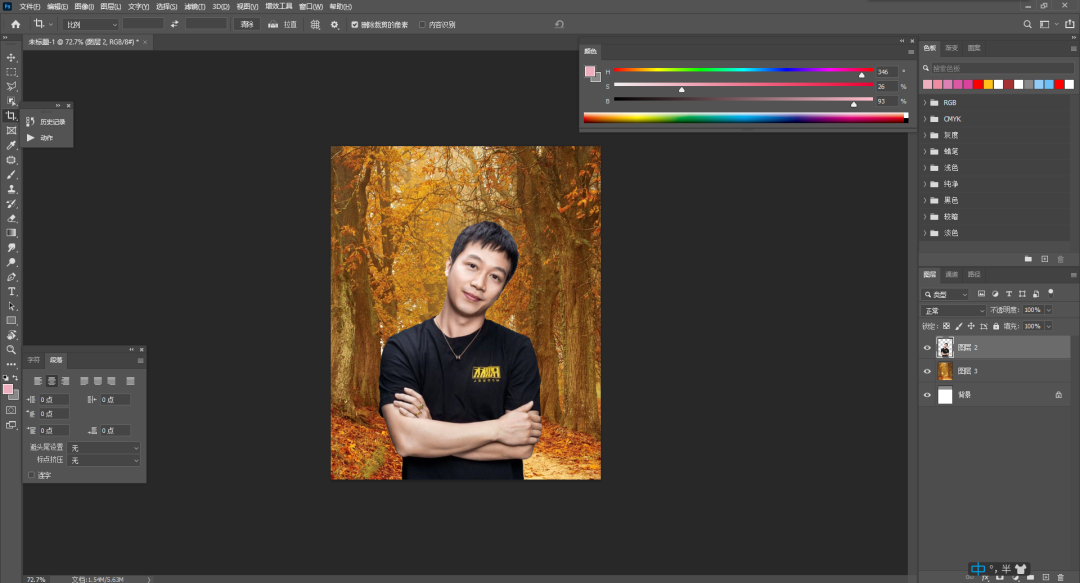Expand the RGB swatch folder
This screenshot has height=583, width=1080.
925,102
